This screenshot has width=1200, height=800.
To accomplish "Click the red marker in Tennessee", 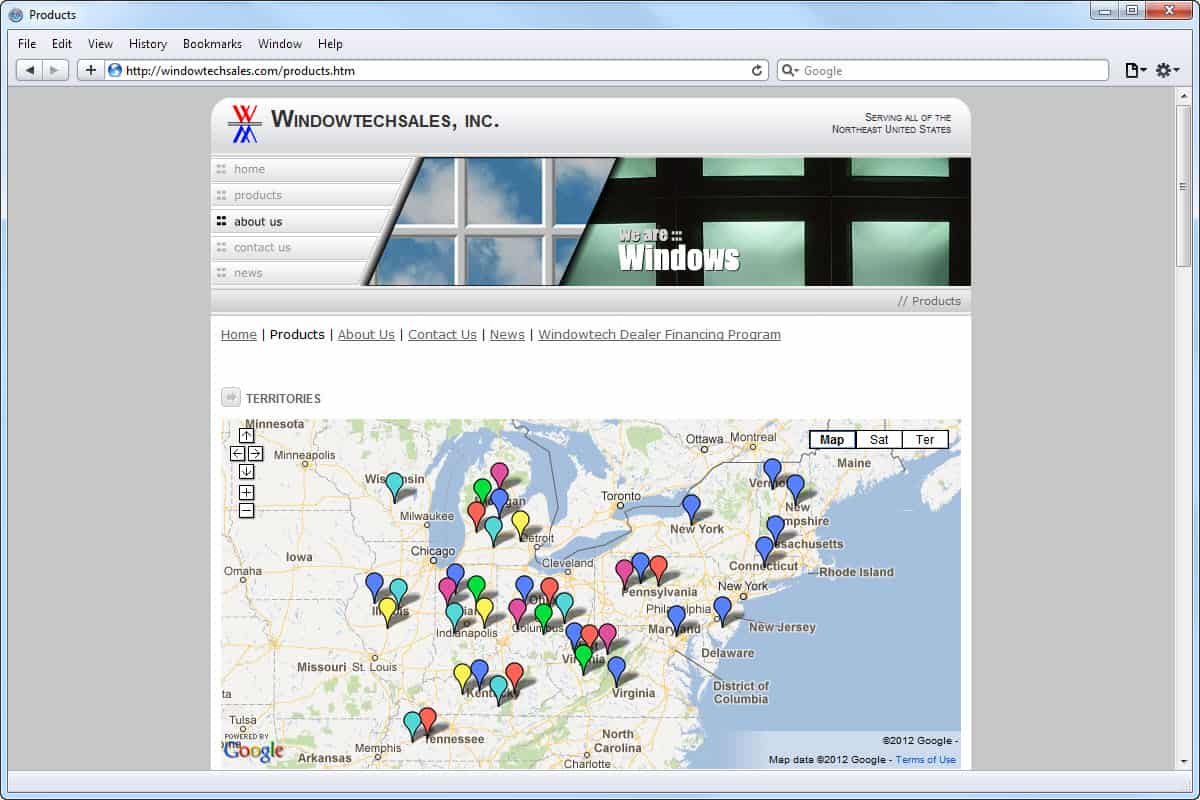I will (428, 720).
